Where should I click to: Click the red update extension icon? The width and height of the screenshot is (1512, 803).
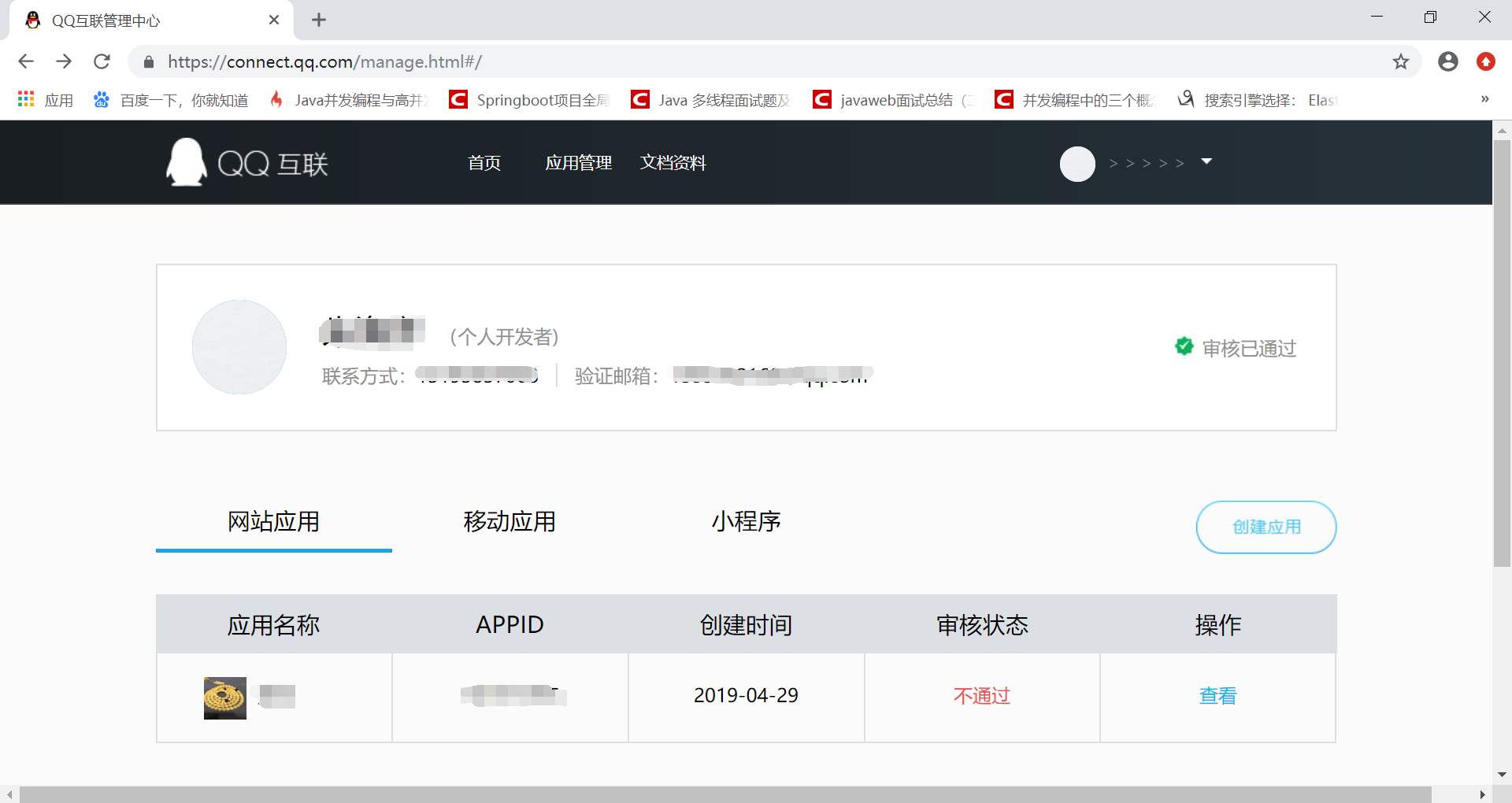click(x=1486, y=61)
